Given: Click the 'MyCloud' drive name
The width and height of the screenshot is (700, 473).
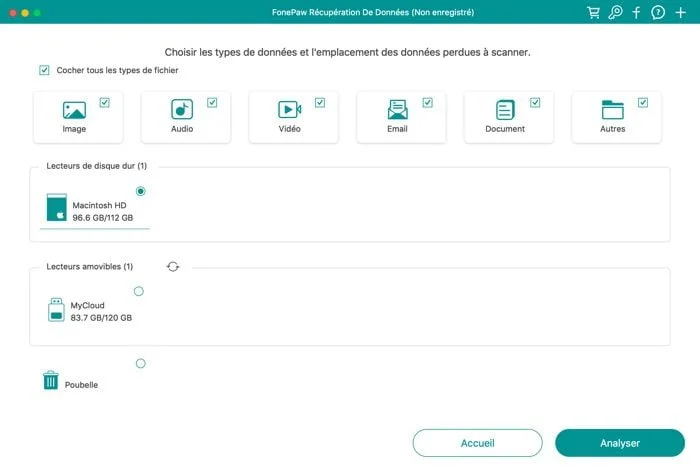Looking at the screenshot, I should tap(88, 305).
